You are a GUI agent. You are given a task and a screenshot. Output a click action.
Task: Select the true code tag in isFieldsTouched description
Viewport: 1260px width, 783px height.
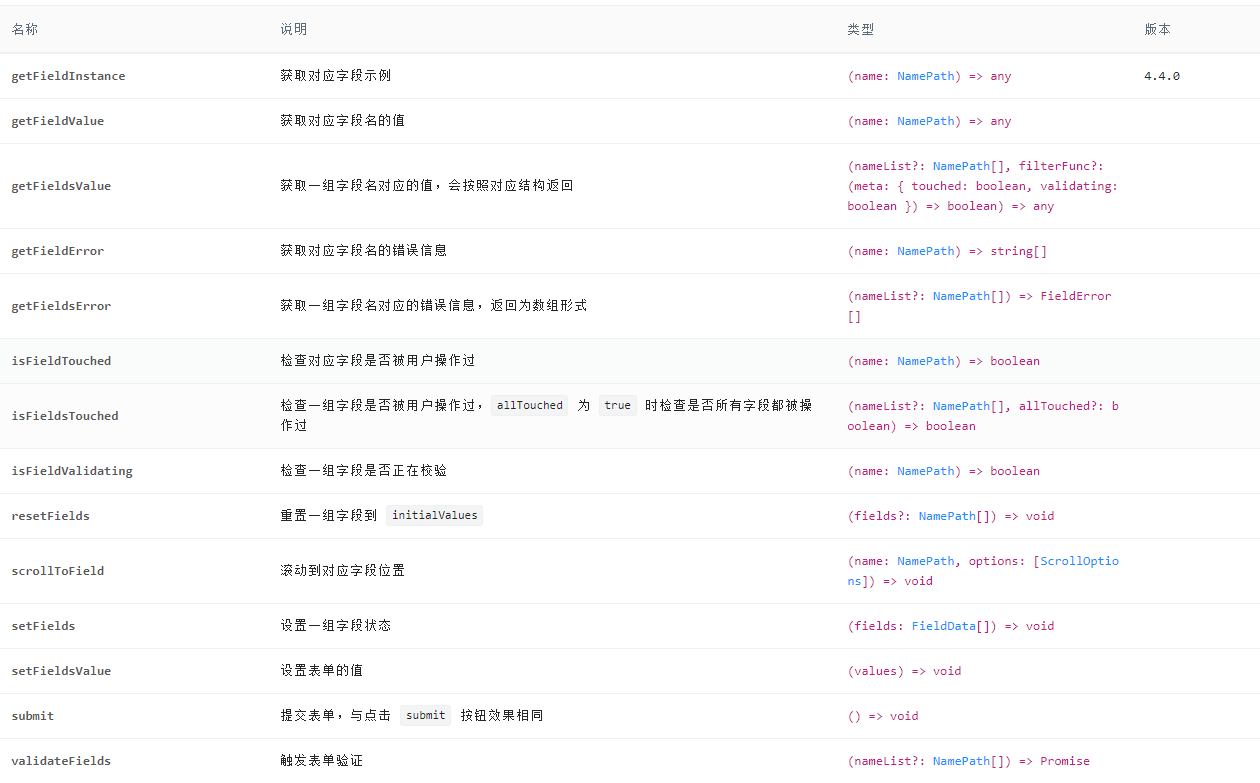click(x=617, y=405)
